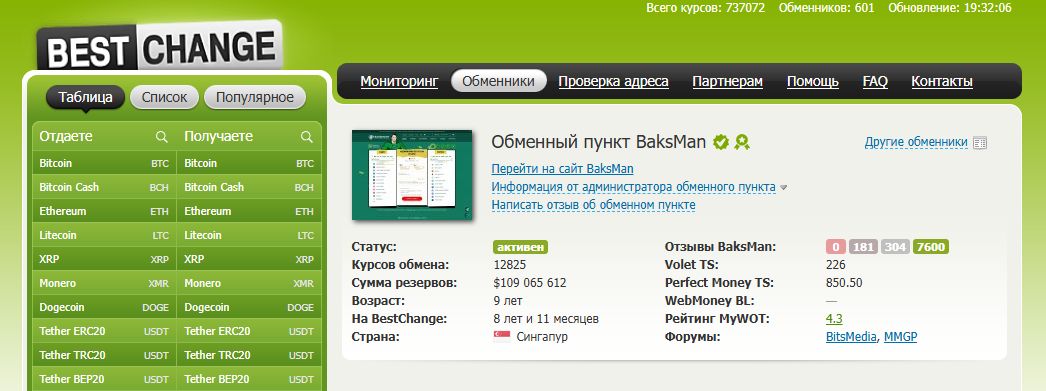1046x391 pixels.
Task: Select Dogecoin in the Получаете column
Action: pyautogui.click(x=249, y=308)
